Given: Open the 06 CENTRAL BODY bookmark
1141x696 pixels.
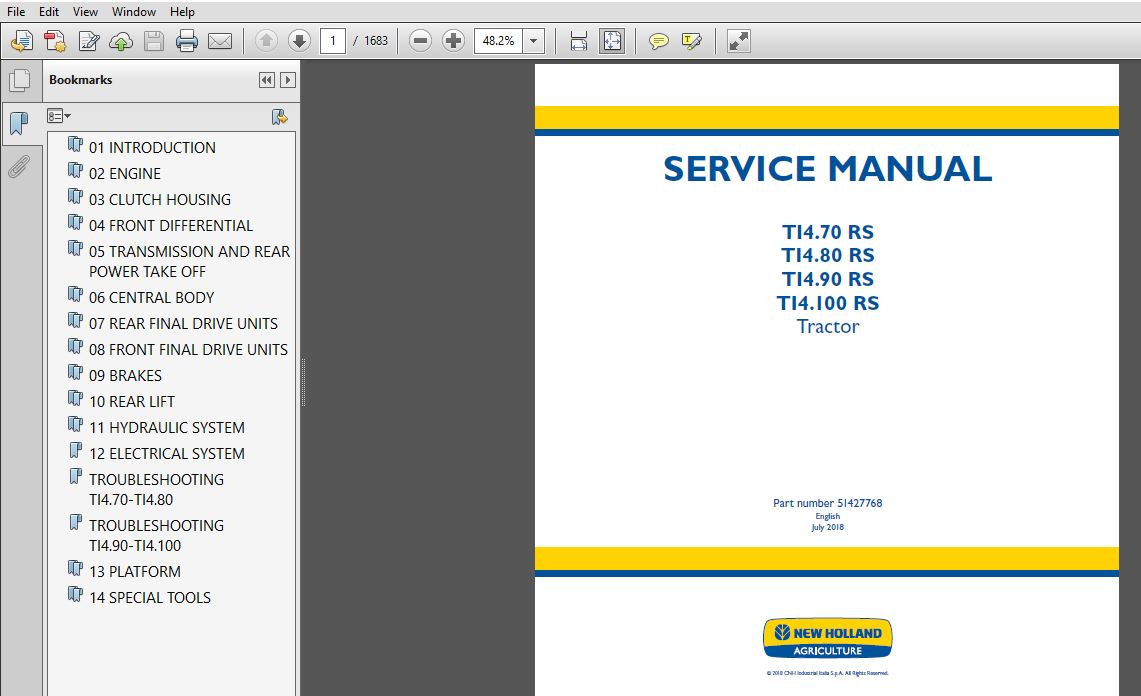Looking at the screenshot, I should click(x=151, y=298).
